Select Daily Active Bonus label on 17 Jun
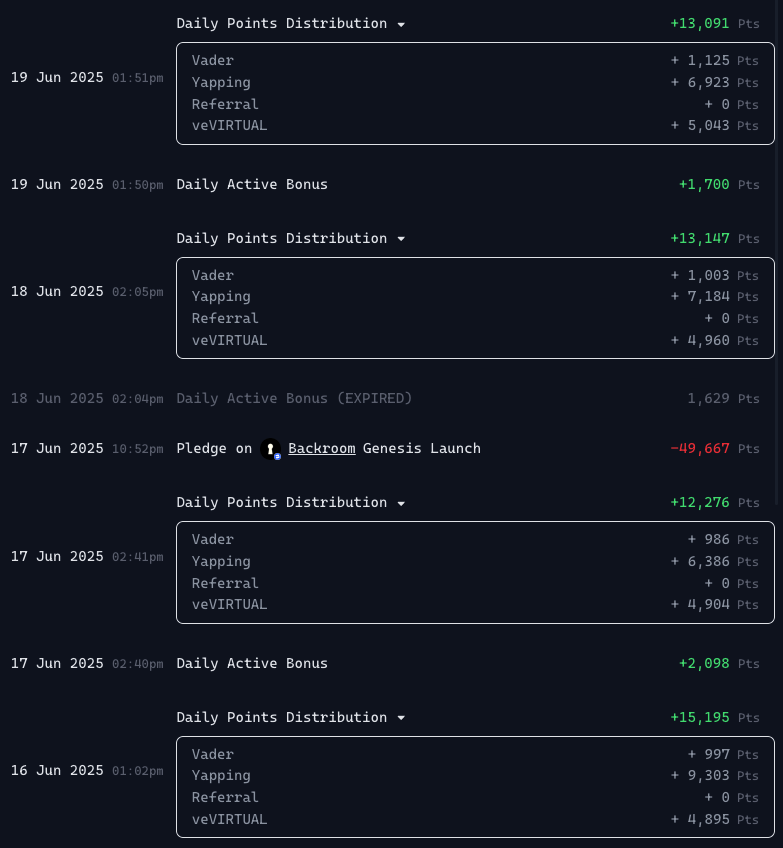This screenshot has height=848, width=783. click(x=252, y=664)
